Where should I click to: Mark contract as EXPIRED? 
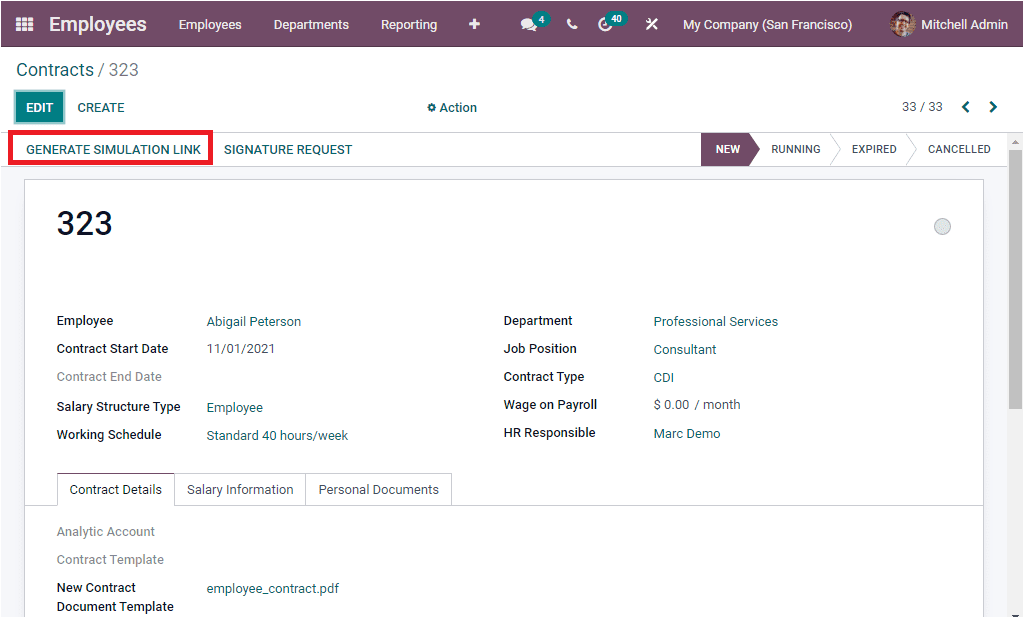click(x=872, y=149)
